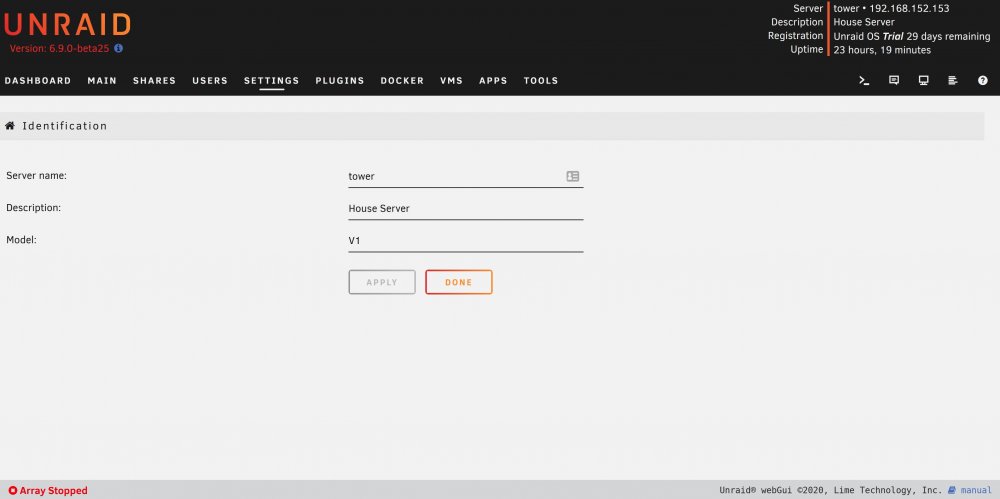The height and width of the screenshot is (499, 1000).
Task: Switch to the Shares tab
Action: (x=154, y=80)
